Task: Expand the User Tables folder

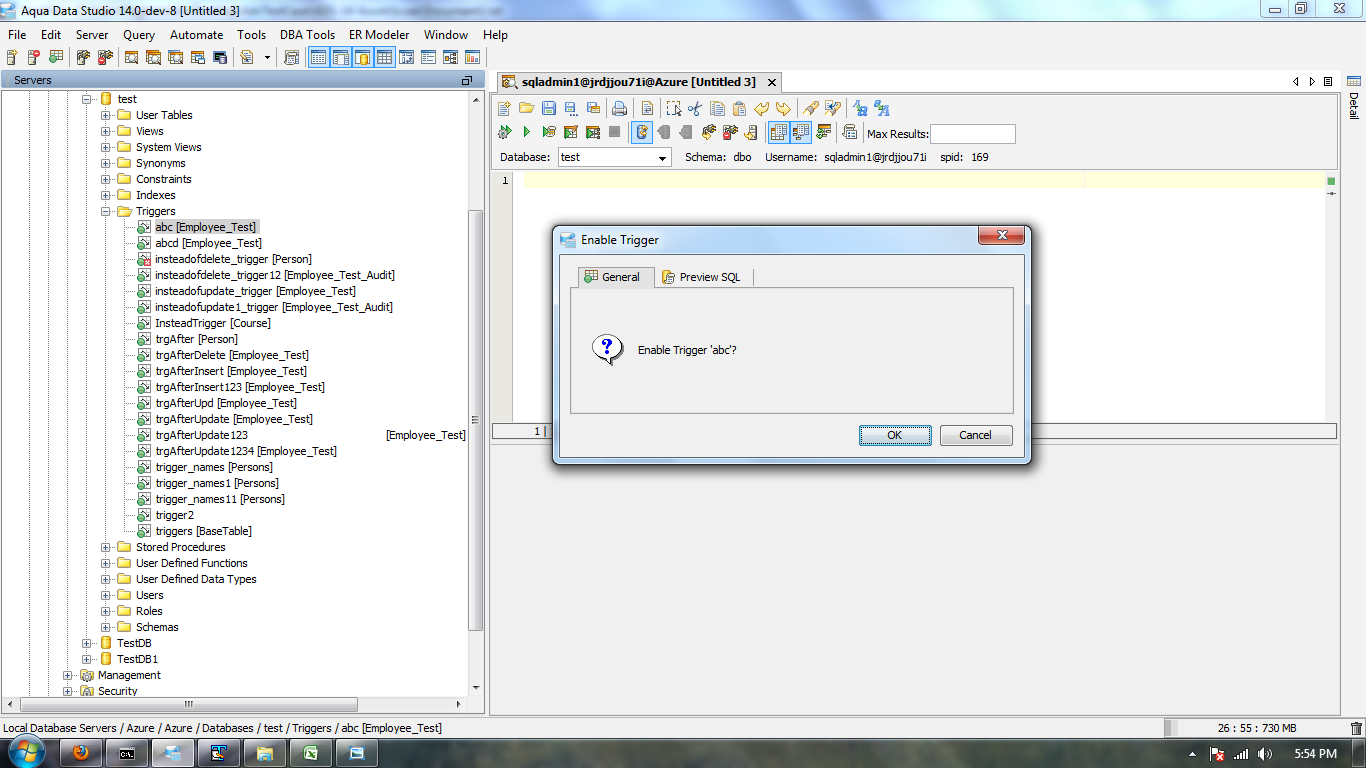Action: pyautogui.click(x=106, y=115)
